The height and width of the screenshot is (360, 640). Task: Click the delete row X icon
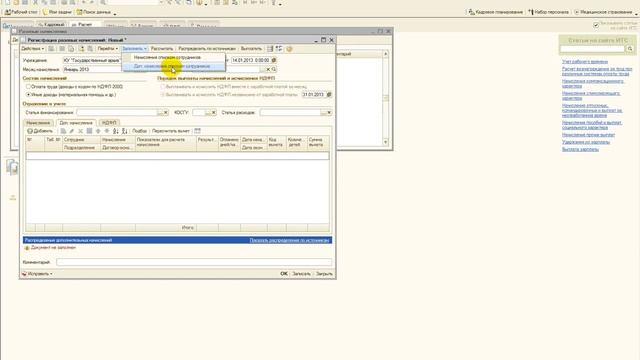click(x=80, y=131)
